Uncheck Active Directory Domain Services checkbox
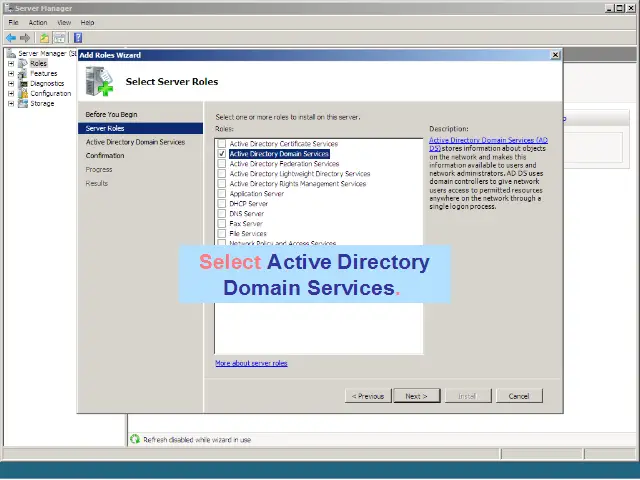This screenshot has height=480, width=640. click(222, 154)
